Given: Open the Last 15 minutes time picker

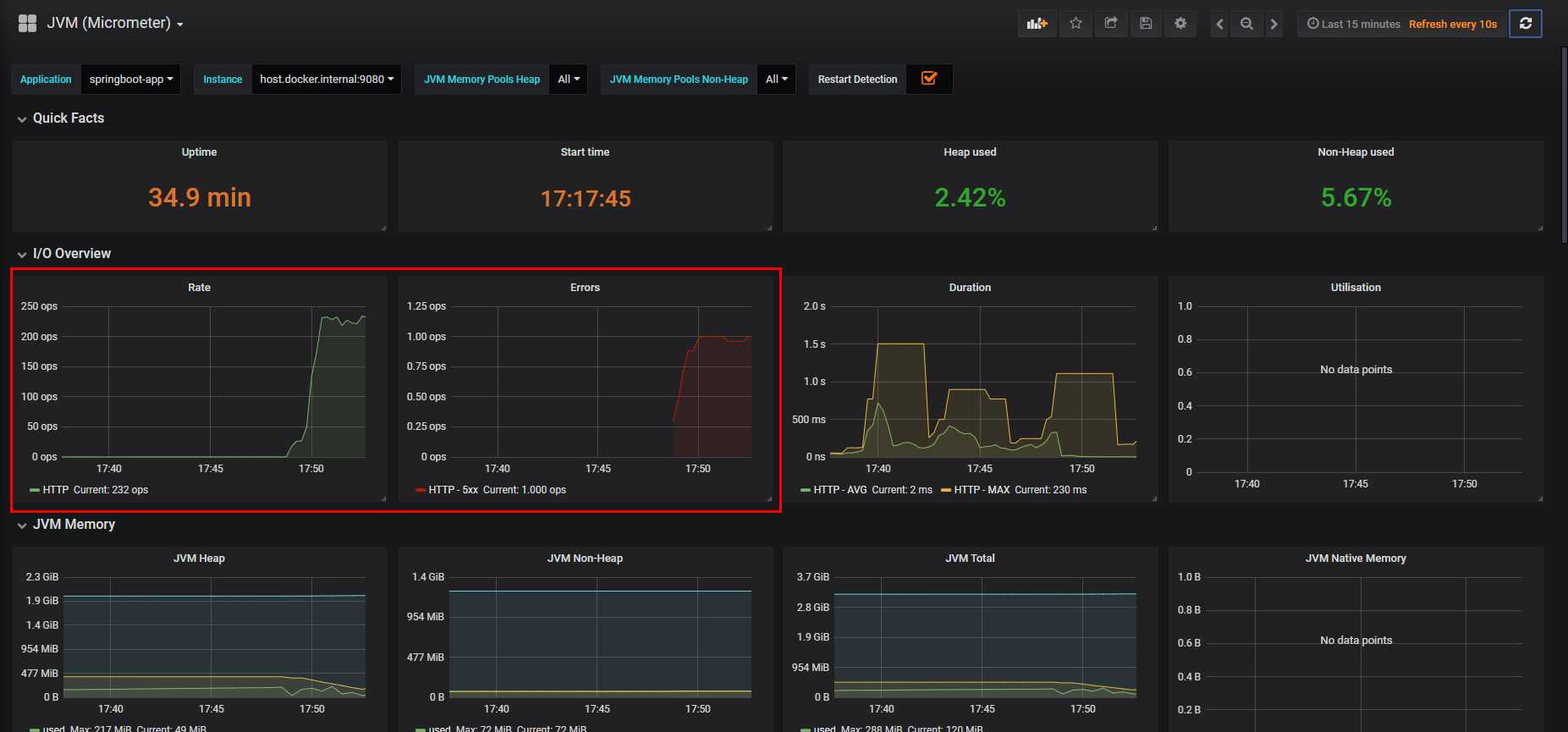Looking at the screenshot, I should click(x=1354, y=24).
